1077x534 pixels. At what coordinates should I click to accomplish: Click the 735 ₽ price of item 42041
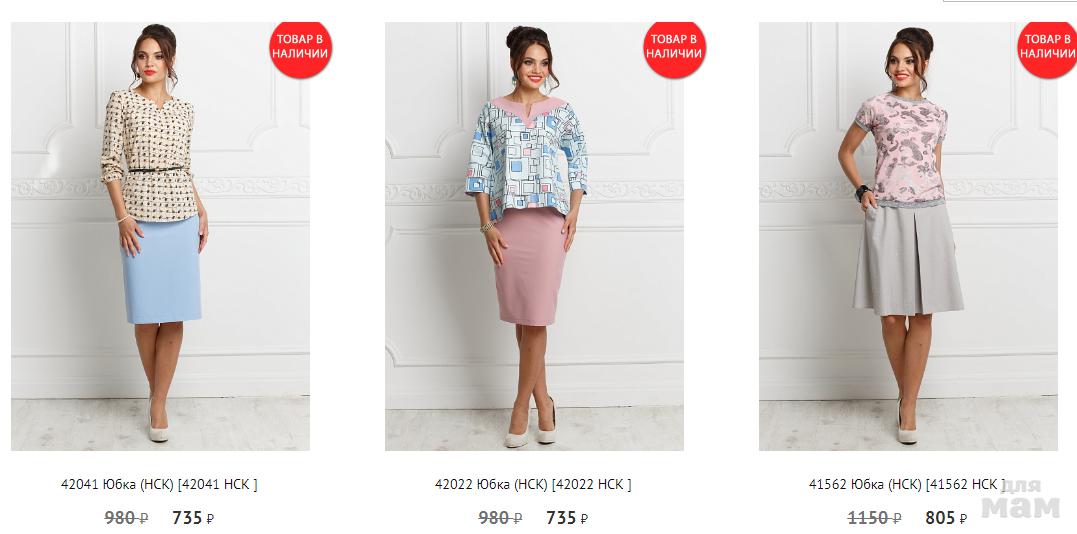(193, 518)
